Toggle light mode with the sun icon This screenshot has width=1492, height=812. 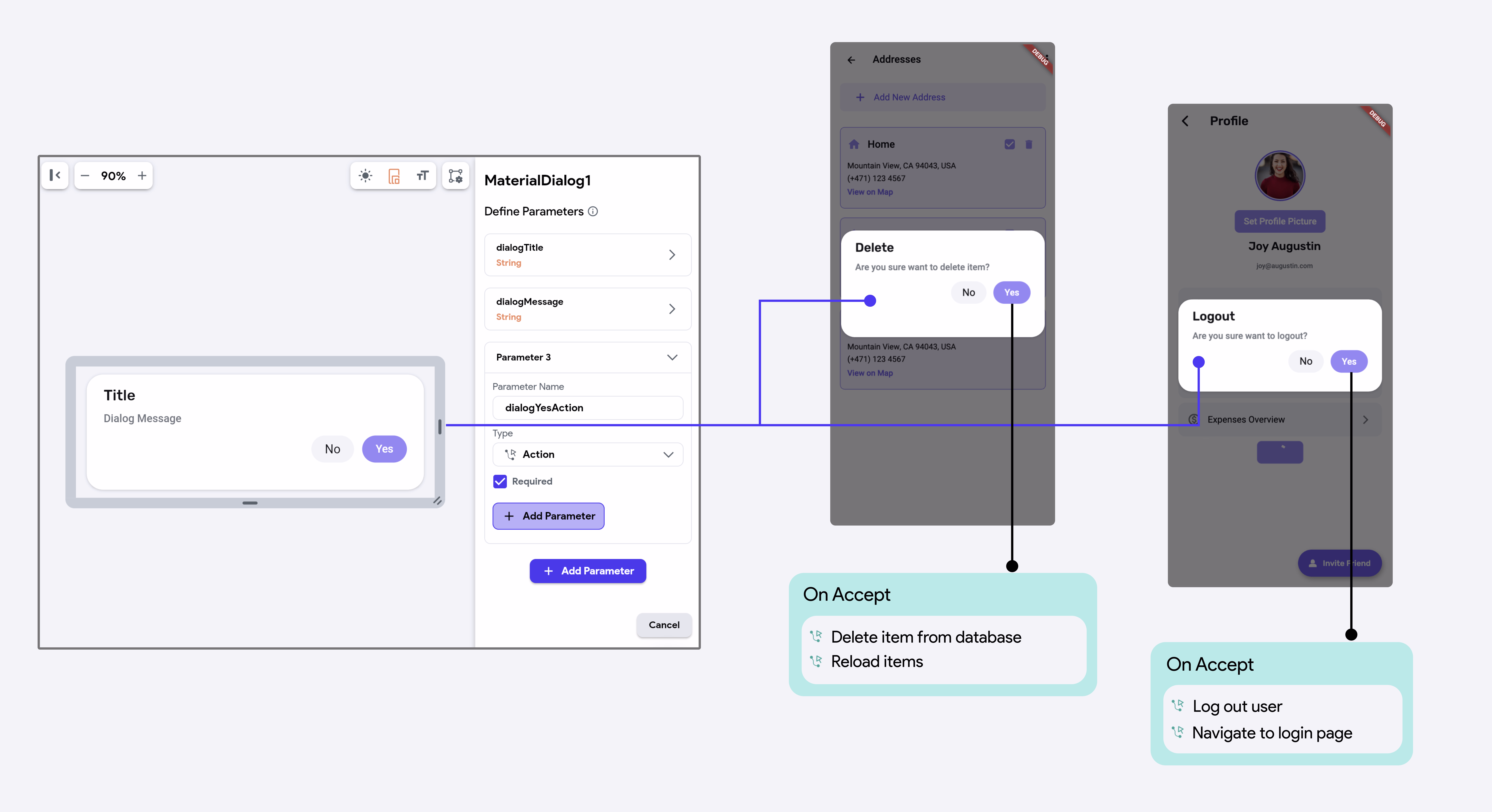tap(365, 176)
